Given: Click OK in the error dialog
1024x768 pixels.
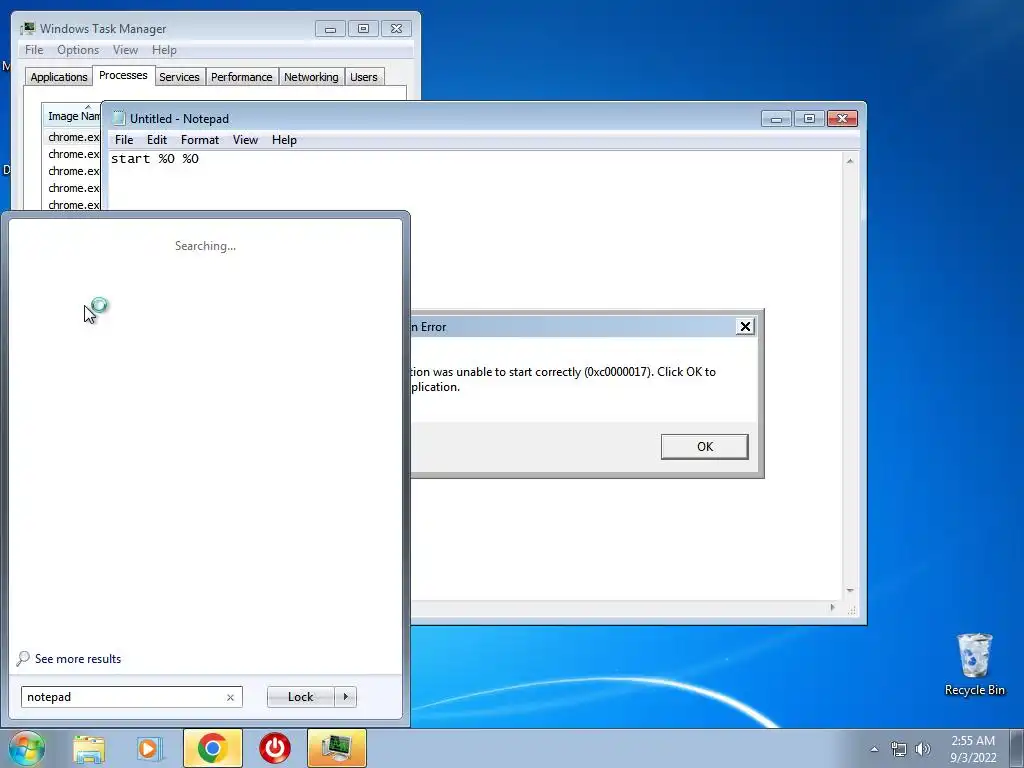Looking at the screenshot, I should (704, 447).
